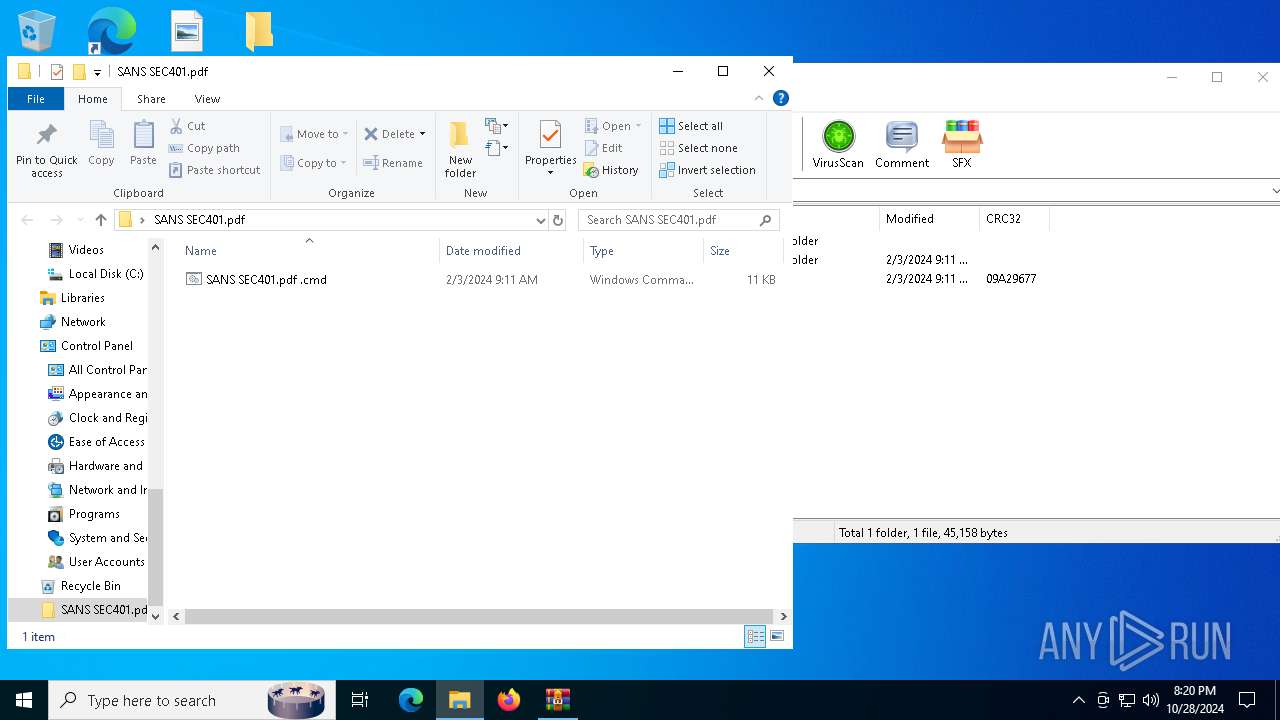Image resolution: width=1280 pixels, height=720 pixels.
Task: Select Videos in navigation pane
Action: (86, 250)
